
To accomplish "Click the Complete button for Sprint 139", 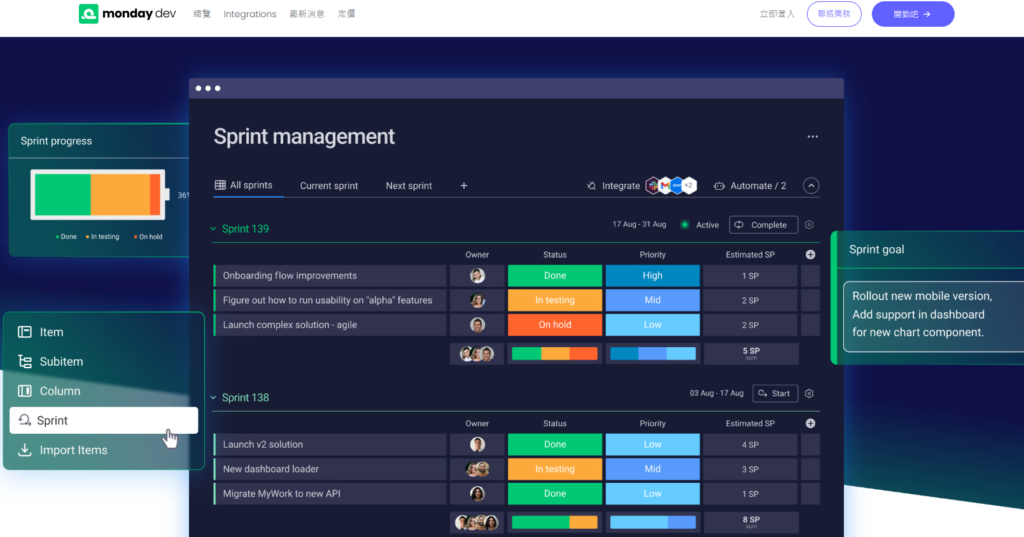I will pos(763,225).
